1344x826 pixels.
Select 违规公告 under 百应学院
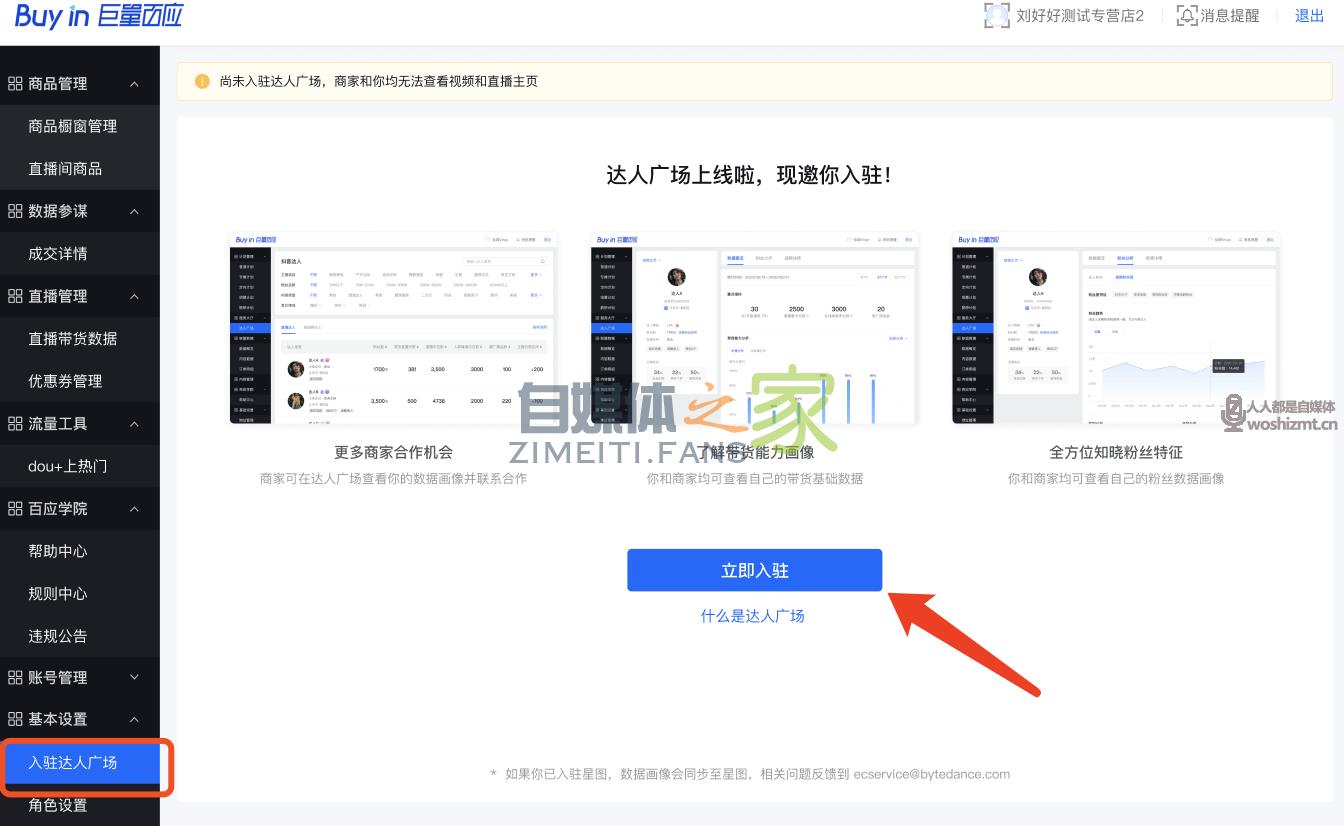[57, 635]
